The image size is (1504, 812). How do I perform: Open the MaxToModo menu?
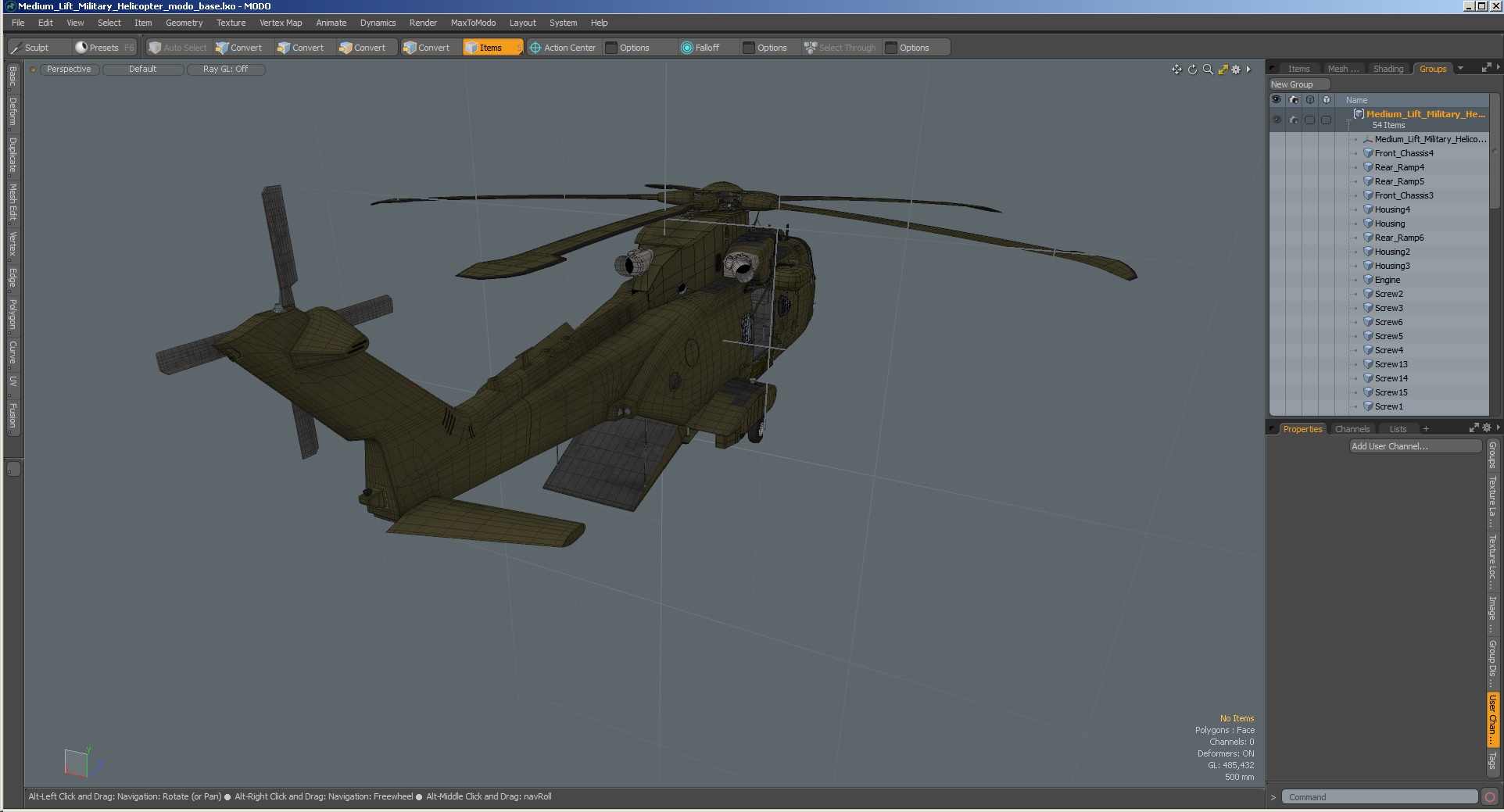[x=473, y=23]
